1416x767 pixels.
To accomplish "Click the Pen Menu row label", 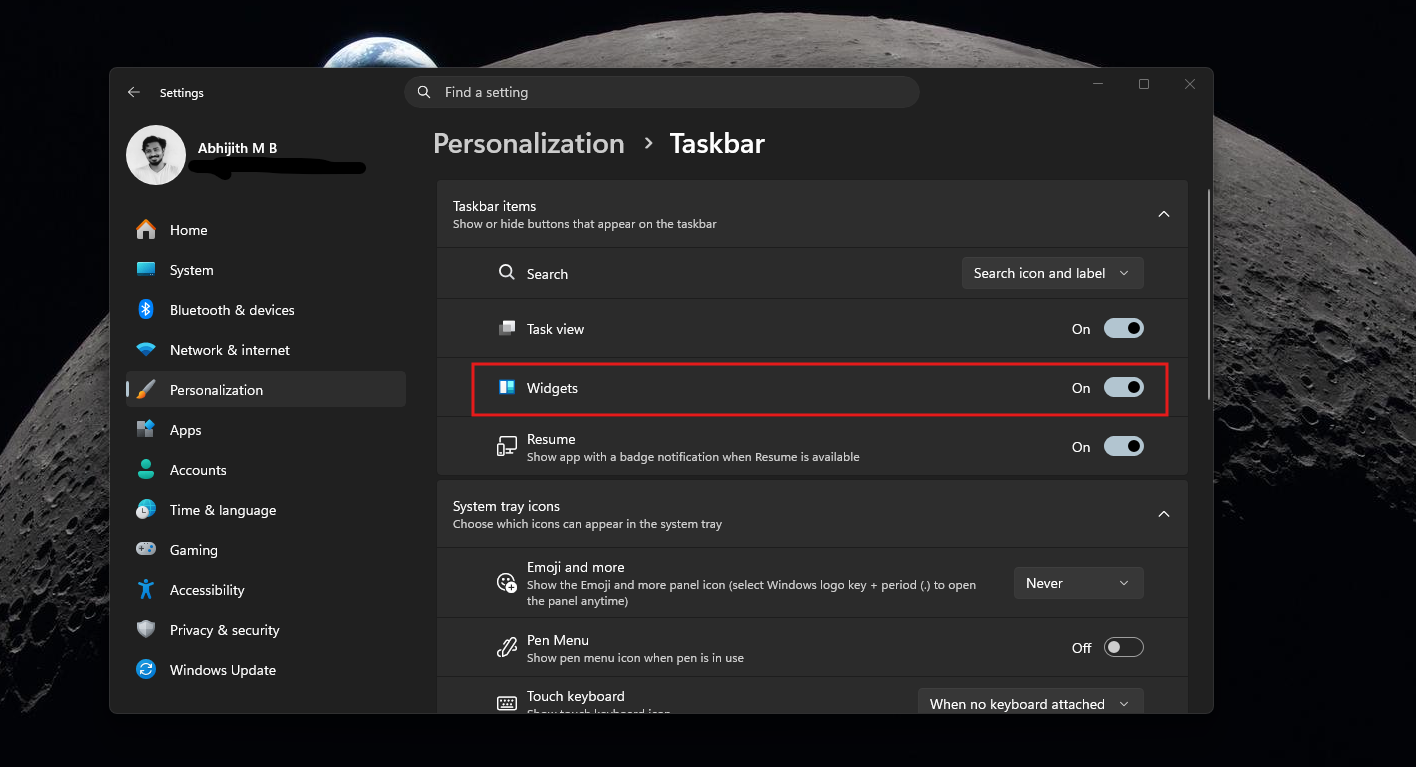I will coord(558,640).
